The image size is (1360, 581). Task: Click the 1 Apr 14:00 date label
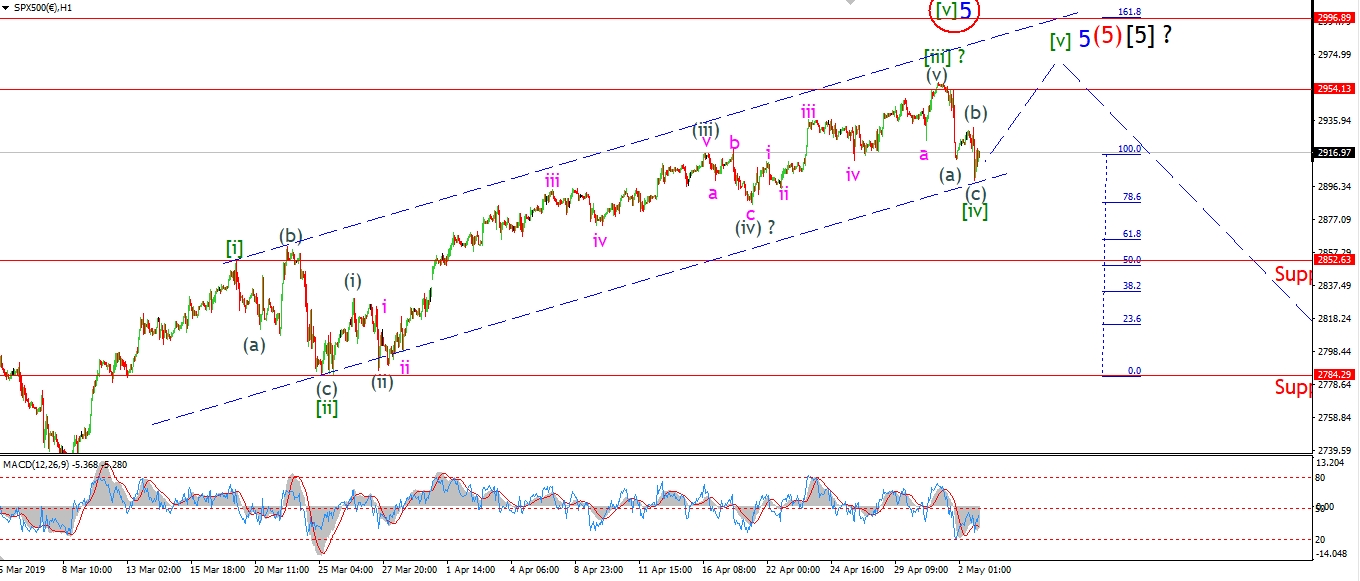pyautogui.click(x=473, y=570)
